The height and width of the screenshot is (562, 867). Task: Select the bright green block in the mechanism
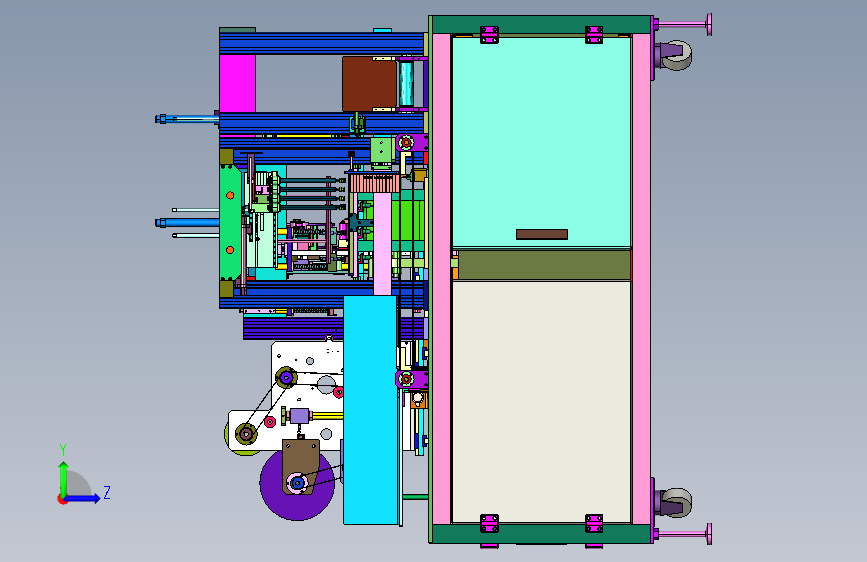[408, 220]
